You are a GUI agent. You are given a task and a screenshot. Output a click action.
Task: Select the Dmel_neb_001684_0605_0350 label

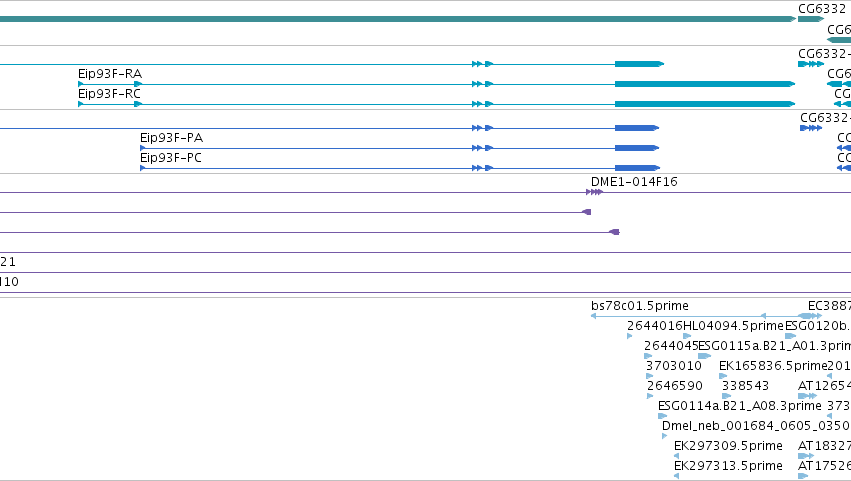[755, 426]
